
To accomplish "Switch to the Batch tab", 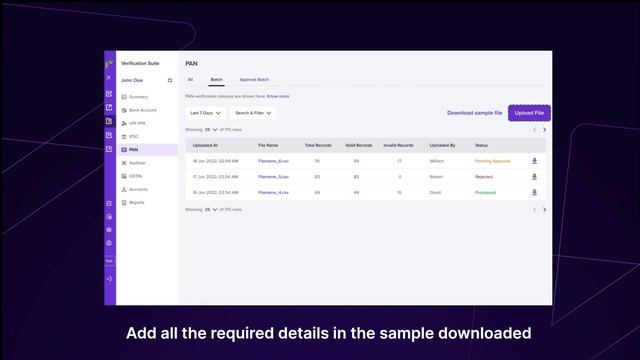I will tap(216, 80).
